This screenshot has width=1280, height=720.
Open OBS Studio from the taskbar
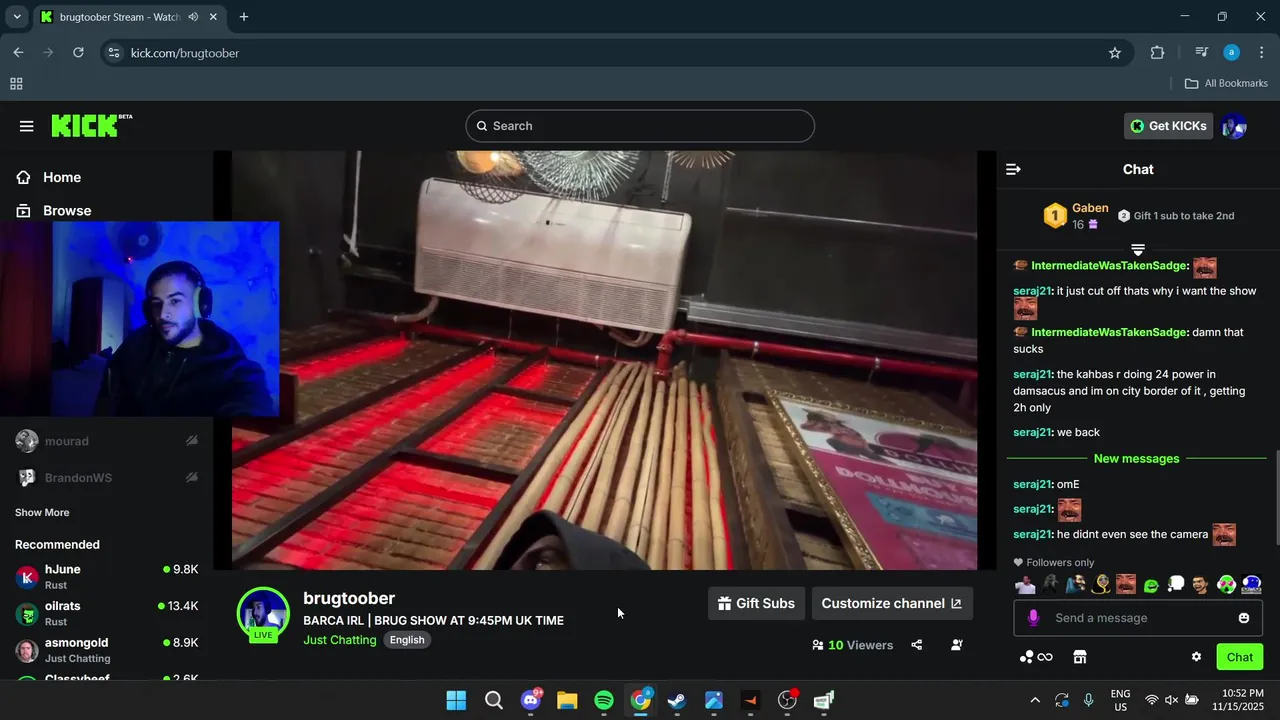point(787,700)
